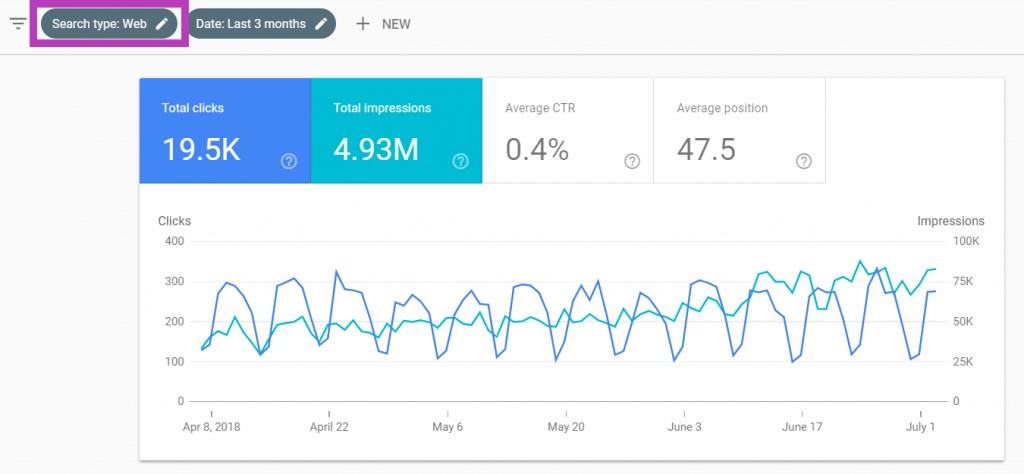Open help icon on Average CTR card
Screen dimensions: 1024x474
(632, 161)
